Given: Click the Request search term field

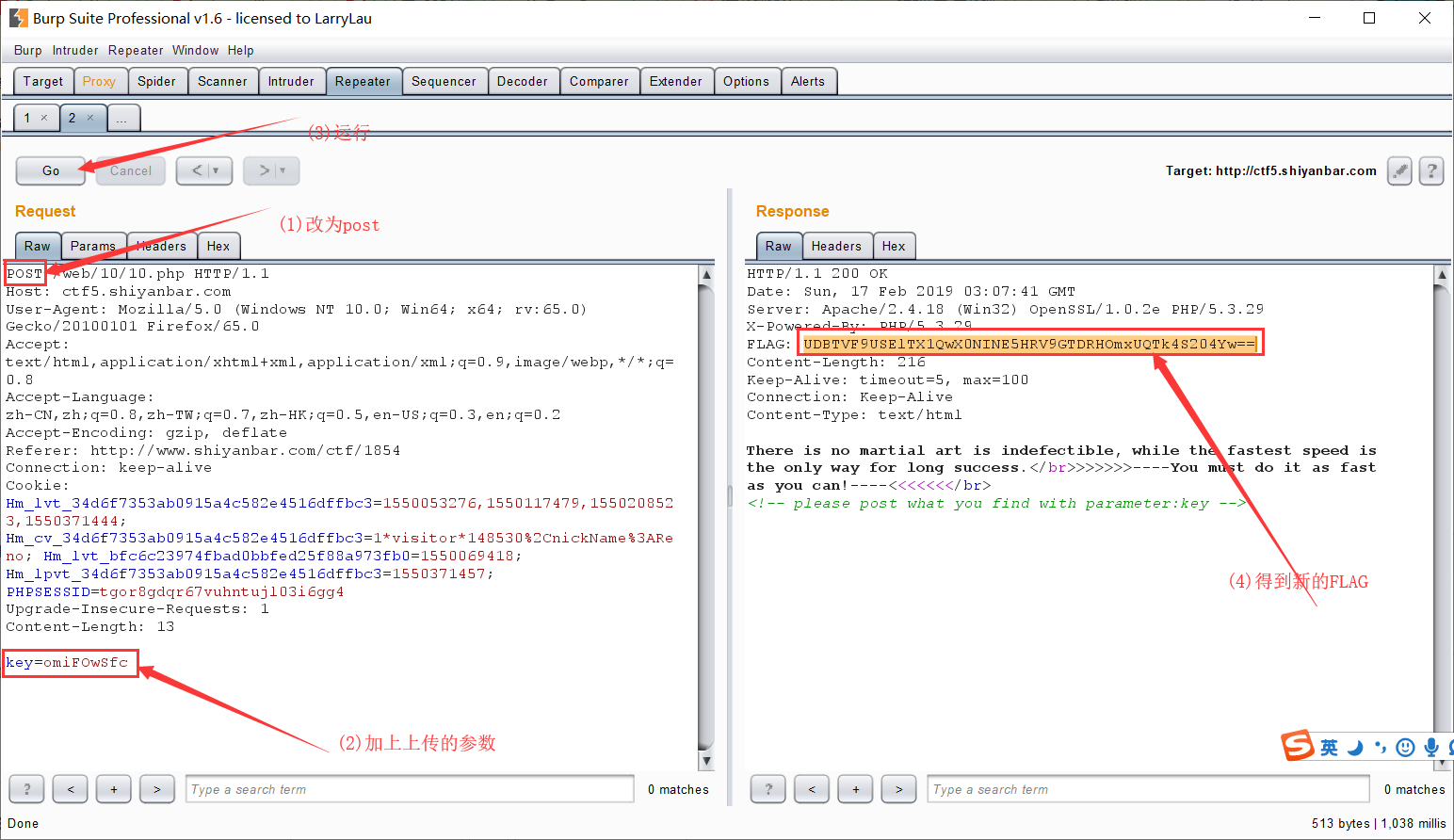Looking at the screenshot, I should (410, 789).
